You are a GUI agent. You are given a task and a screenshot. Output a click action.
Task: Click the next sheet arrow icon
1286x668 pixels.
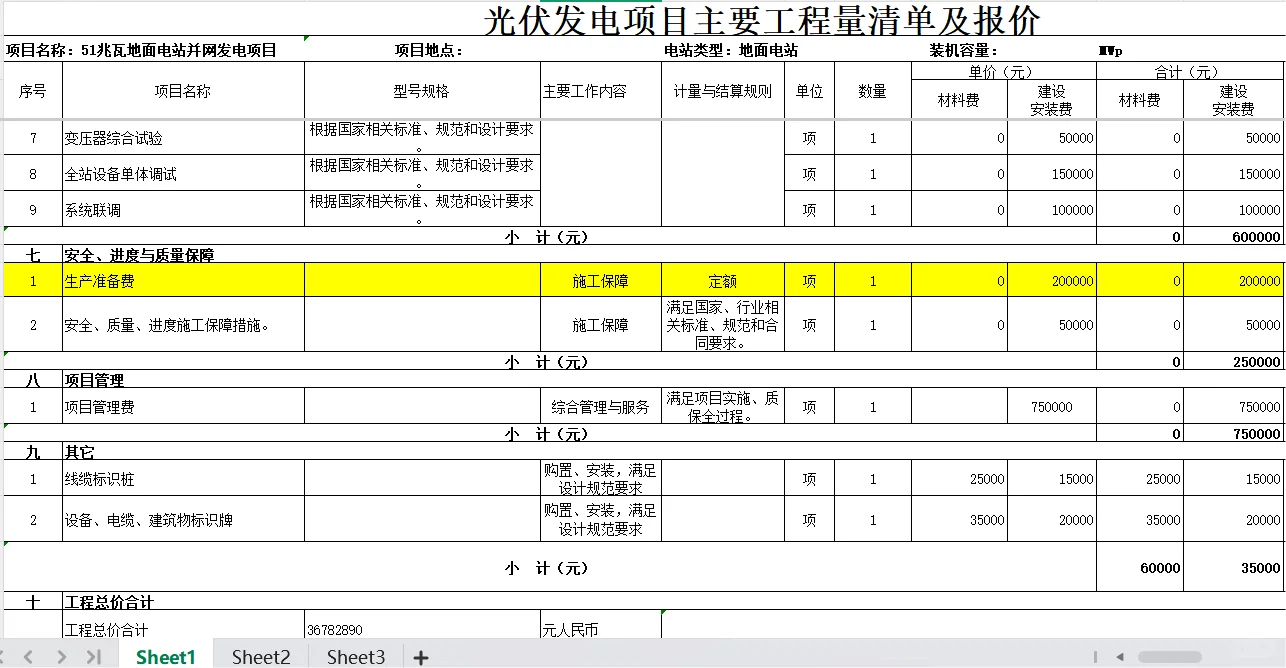point(60,657)
